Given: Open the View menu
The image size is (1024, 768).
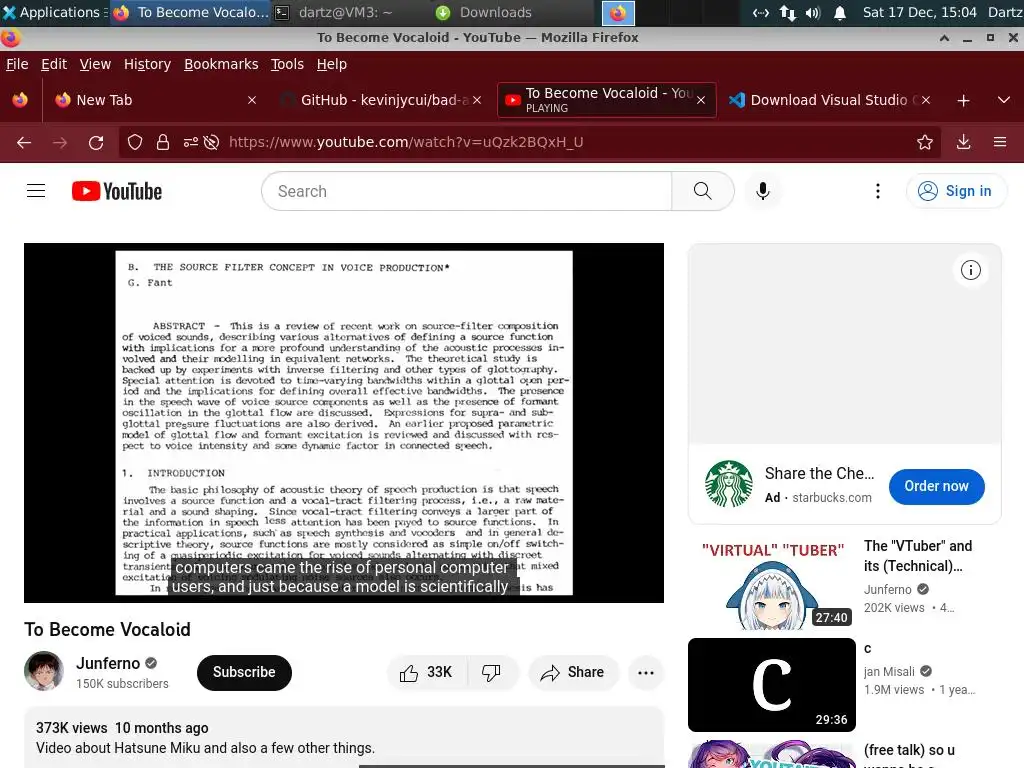Looking at the screenshot, I should [95, 64].
